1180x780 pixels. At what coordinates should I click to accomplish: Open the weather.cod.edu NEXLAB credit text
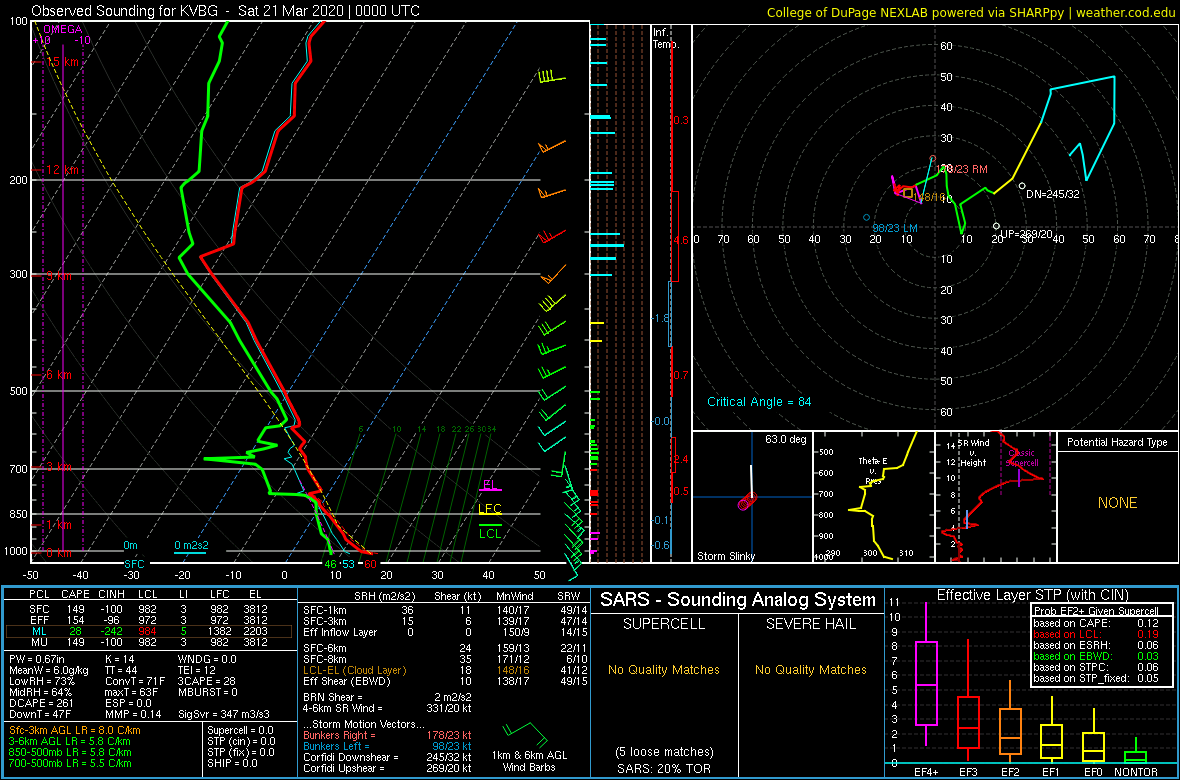pyautogui.click(x=971, y=12)
